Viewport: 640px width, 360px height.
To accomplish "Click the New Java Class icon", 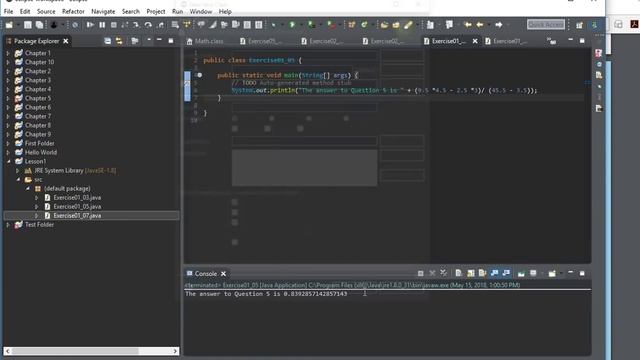I will (x=364, y=25).
